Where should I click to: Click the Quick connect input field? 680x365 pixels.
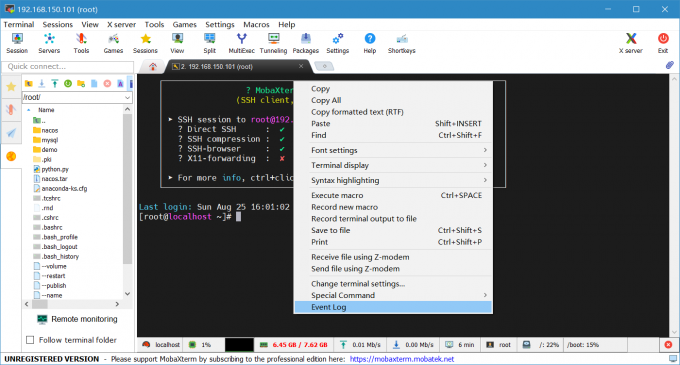(68, 66)
